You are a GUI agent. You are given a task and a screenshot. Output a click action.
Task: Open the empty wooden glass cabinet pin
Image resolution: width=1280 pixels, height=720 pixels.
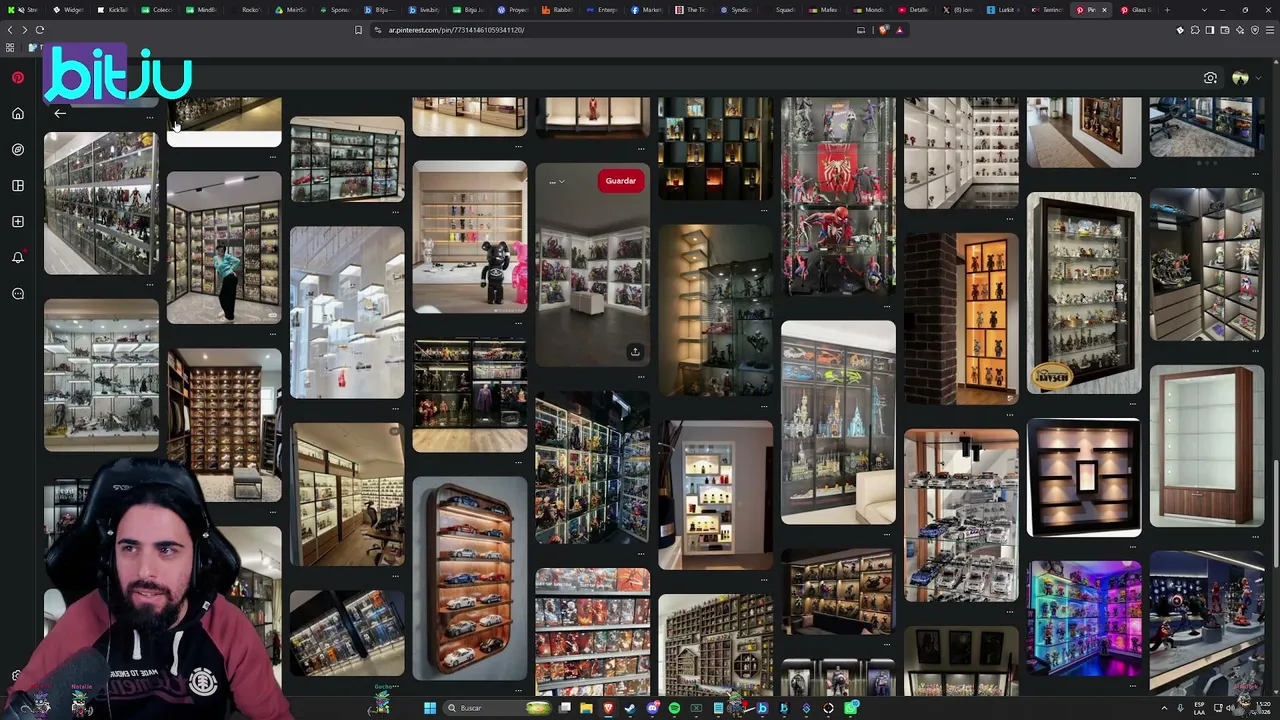pyautogui.click(x=1207, y=446)
